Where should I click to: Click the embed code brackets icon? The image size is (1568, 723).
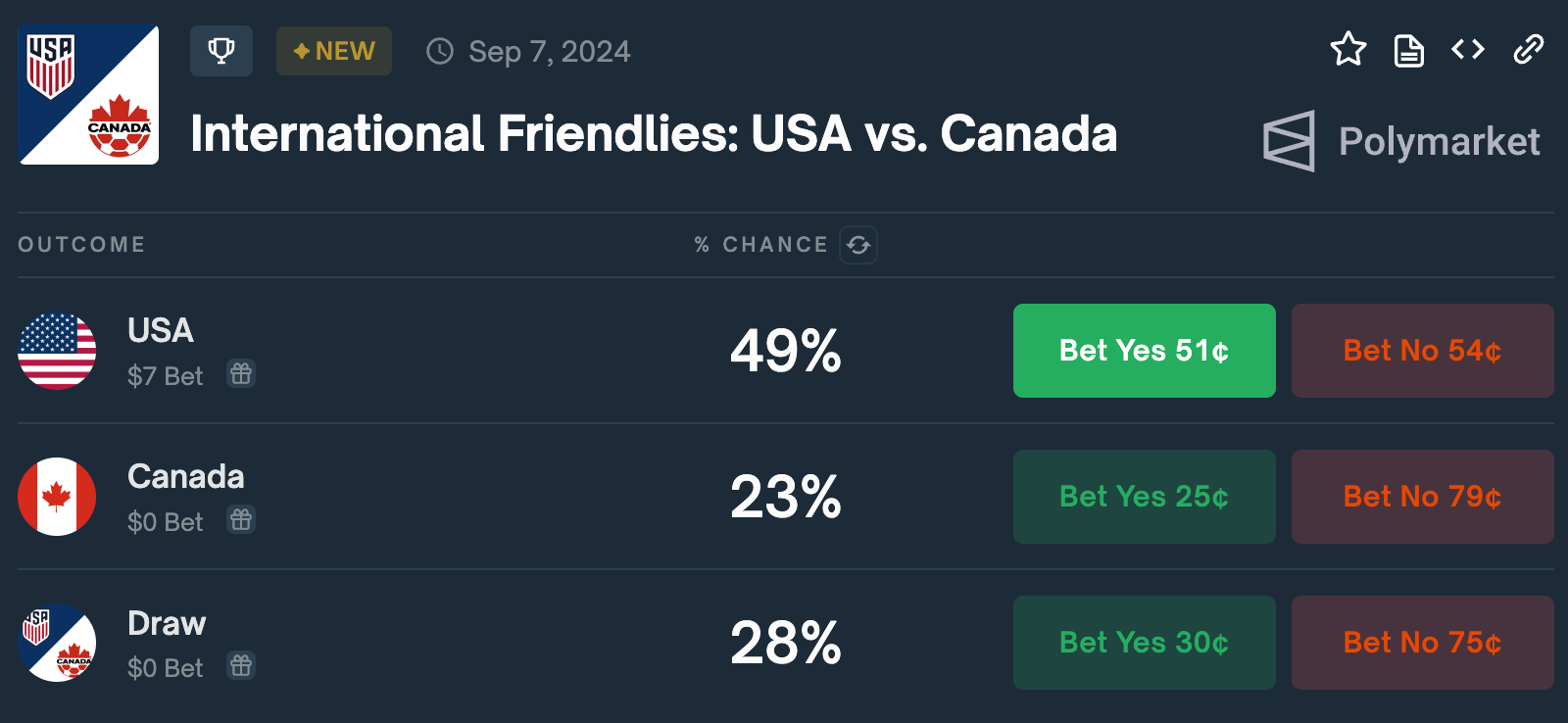click(1468, 49)
